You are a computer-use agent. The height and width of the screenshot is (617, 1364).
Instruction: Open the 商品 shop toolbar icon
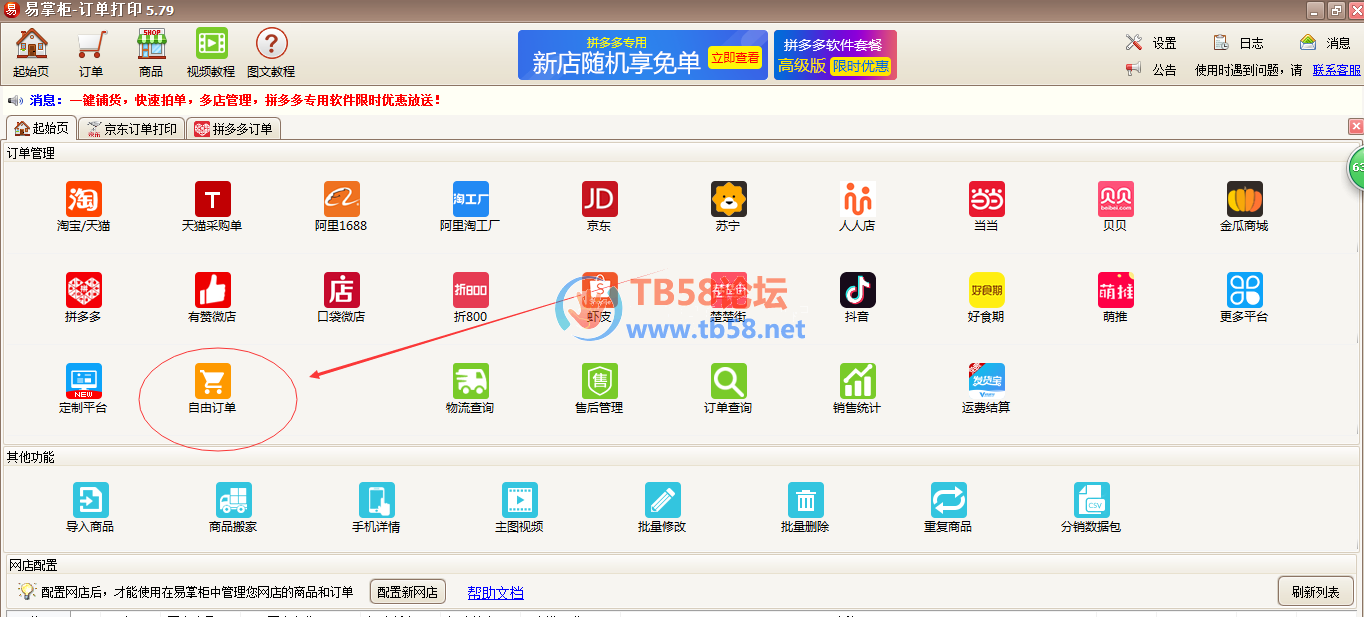(x=151, y=52)
